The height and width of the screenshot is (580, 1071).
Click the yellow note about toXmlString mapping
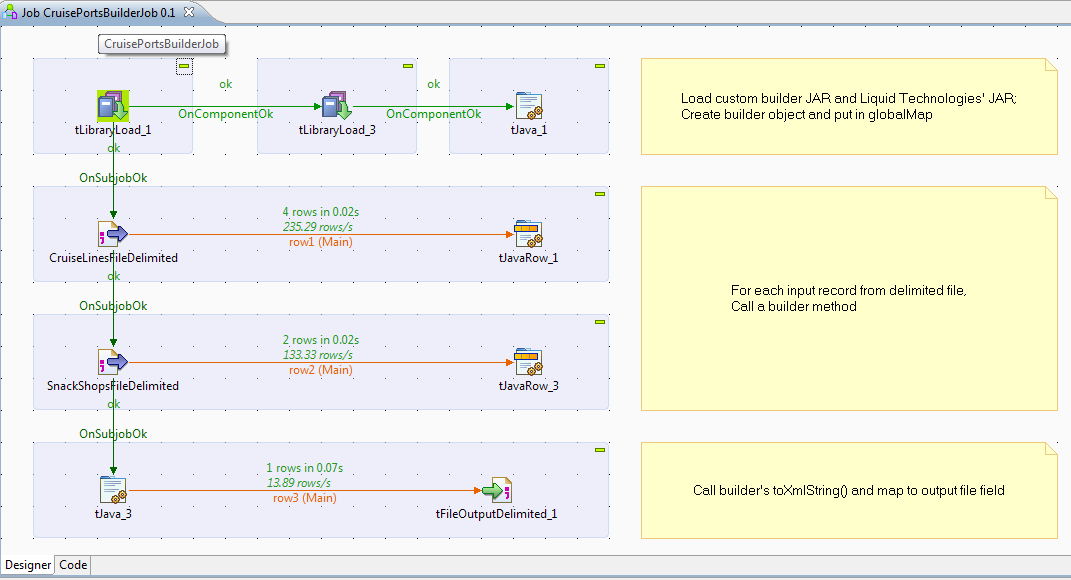tap(848, 490)
